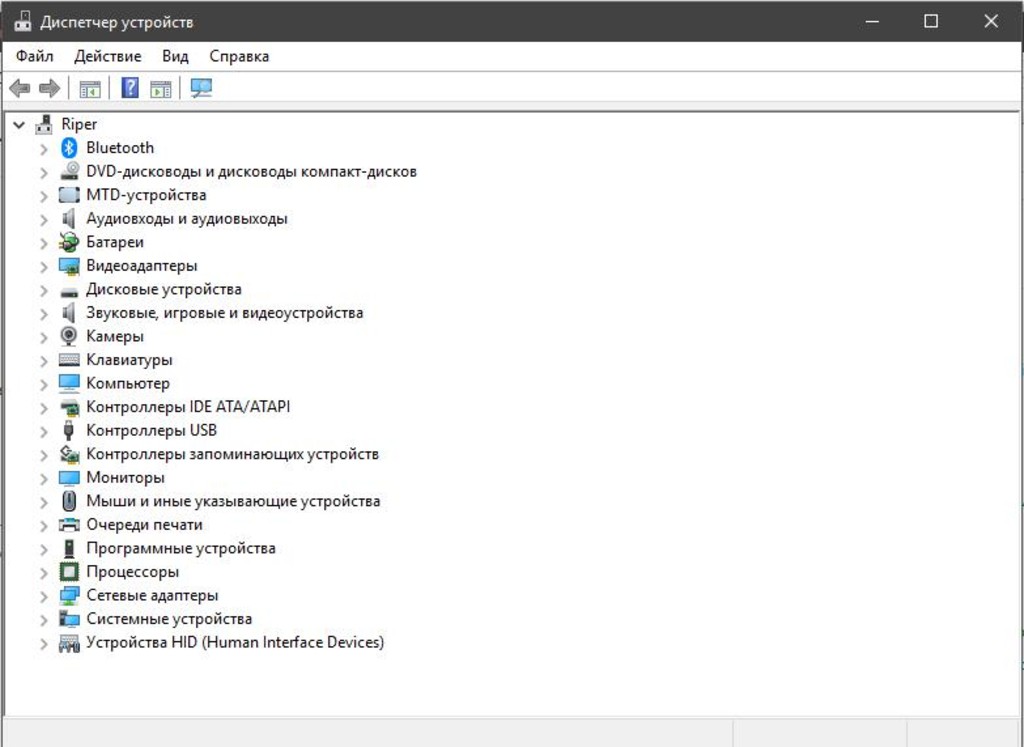
Task: Select 'Контроллеры запоминающих устройств' label
Action: pyautogui.click(x=232, y=454)
